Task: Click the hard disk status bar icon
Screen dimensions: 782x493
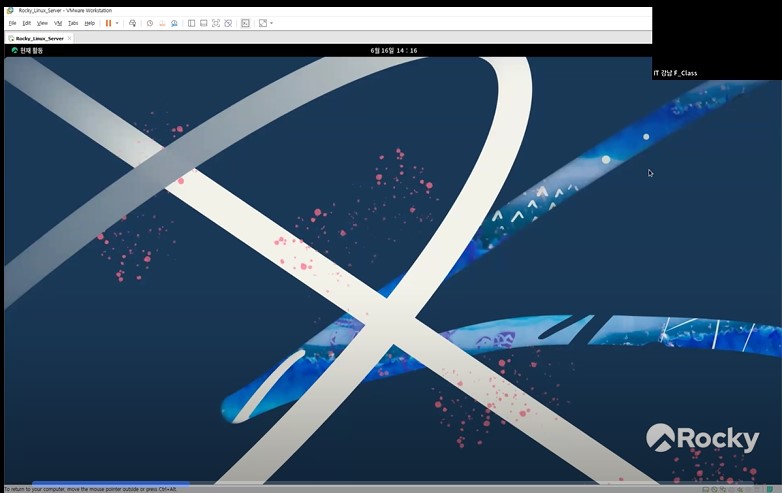Action: pos(706,490)
